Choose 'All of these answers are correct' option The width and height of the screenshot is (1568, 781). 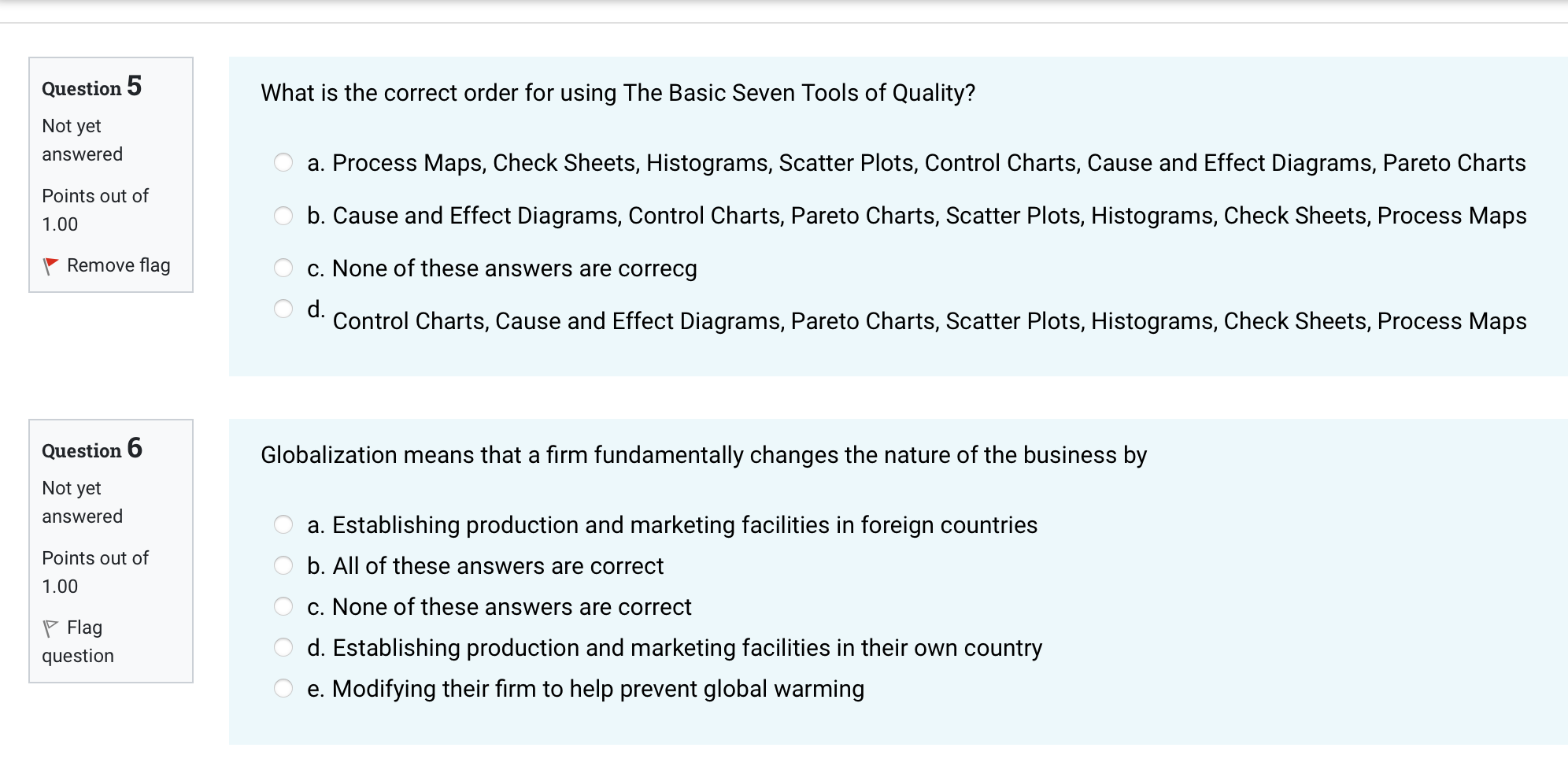coord(283,566)
